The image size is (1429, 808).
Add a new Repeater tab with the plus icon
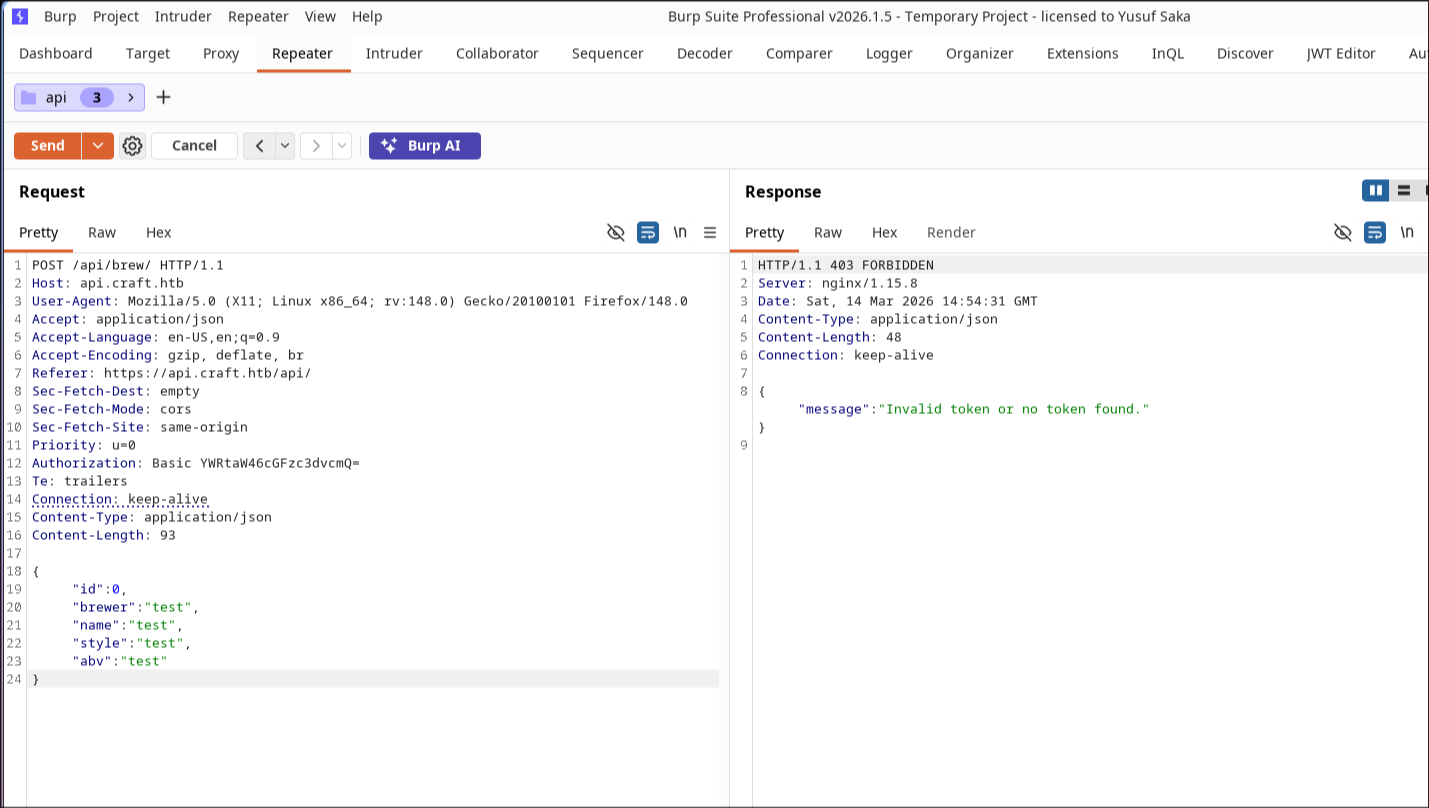164,97
